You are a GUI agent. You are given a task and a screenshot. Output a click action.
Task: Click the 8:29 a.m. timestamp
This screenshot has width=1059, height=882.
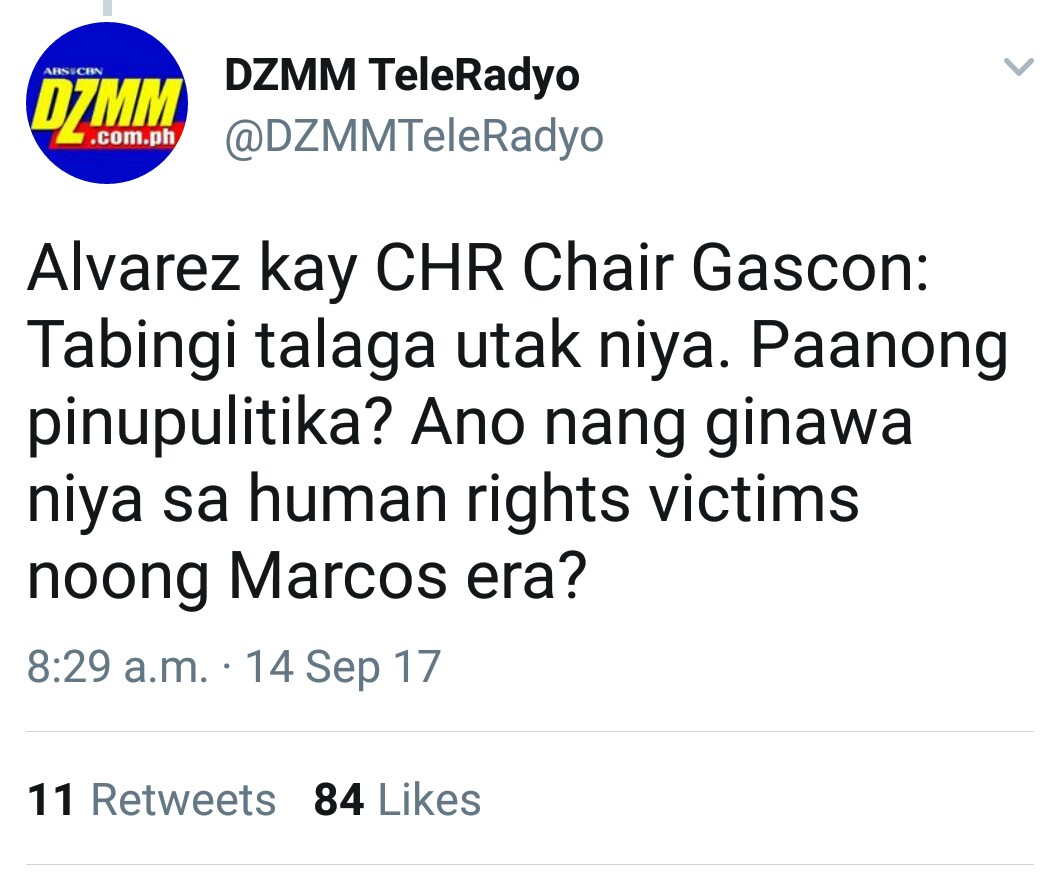point(117,667)
